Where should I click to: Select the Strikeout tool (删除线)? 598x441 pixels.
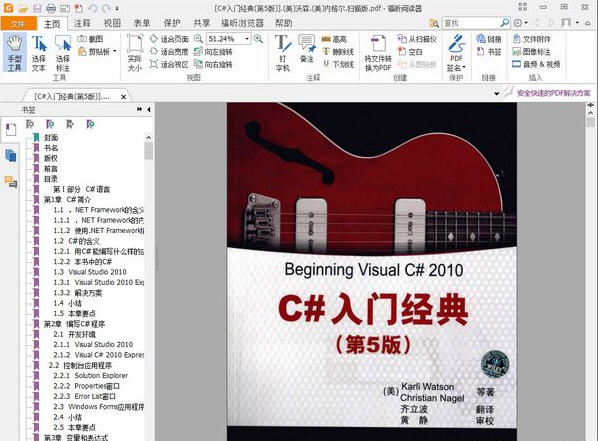338,52
